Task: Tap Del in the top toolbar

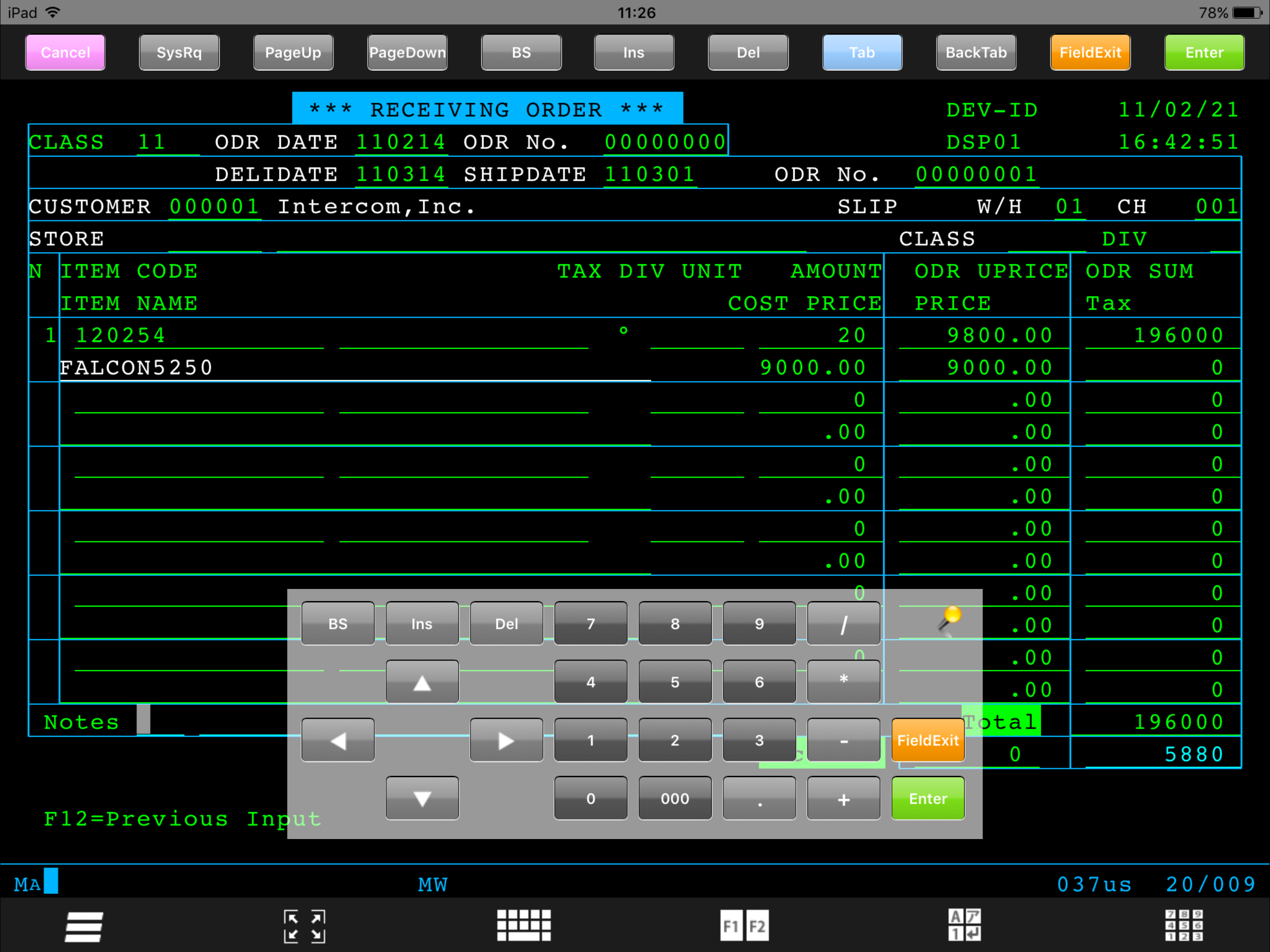Action: (748, 52)
